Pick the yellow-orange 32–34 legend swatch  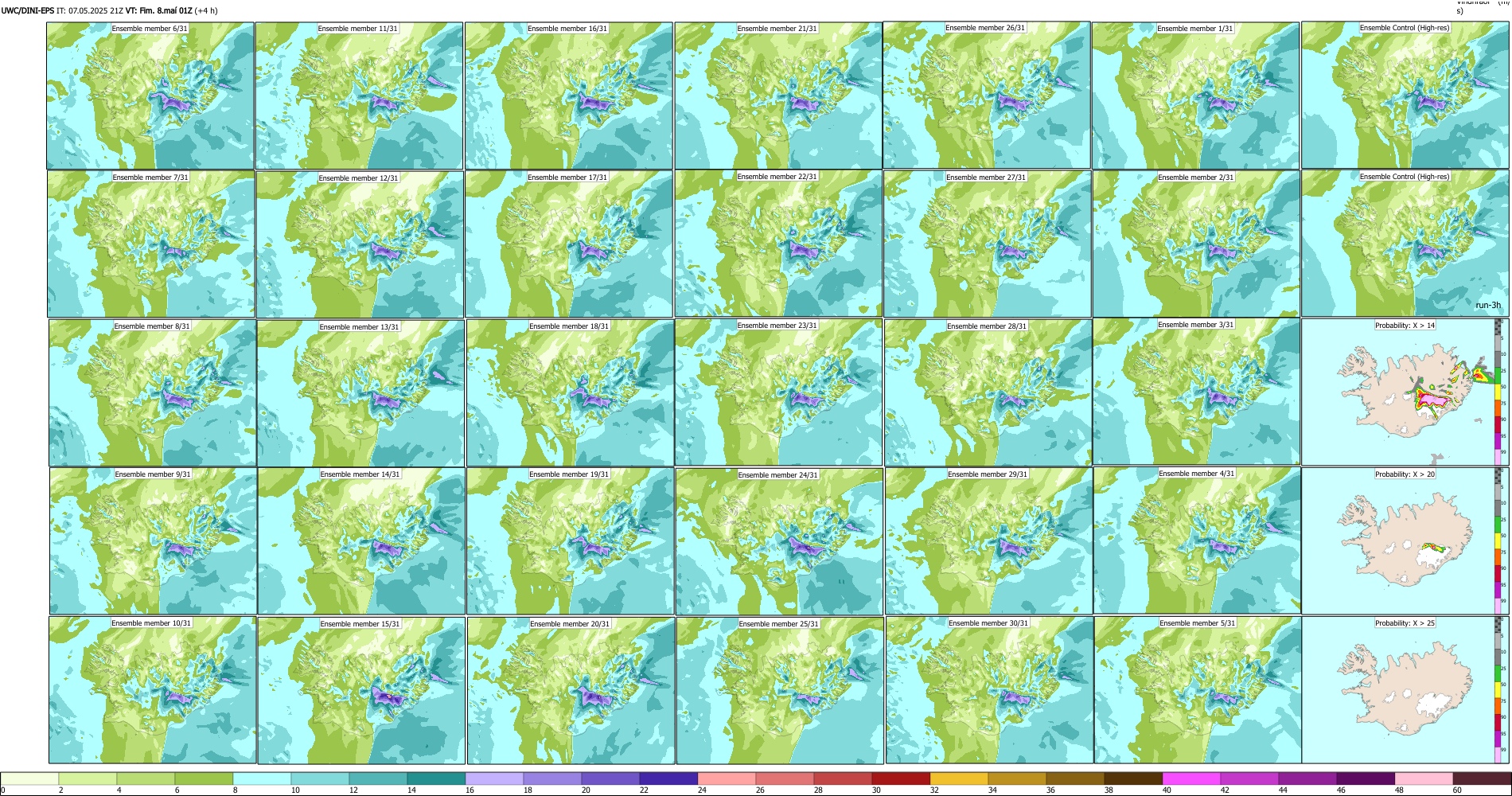click(x=959, y=778)
